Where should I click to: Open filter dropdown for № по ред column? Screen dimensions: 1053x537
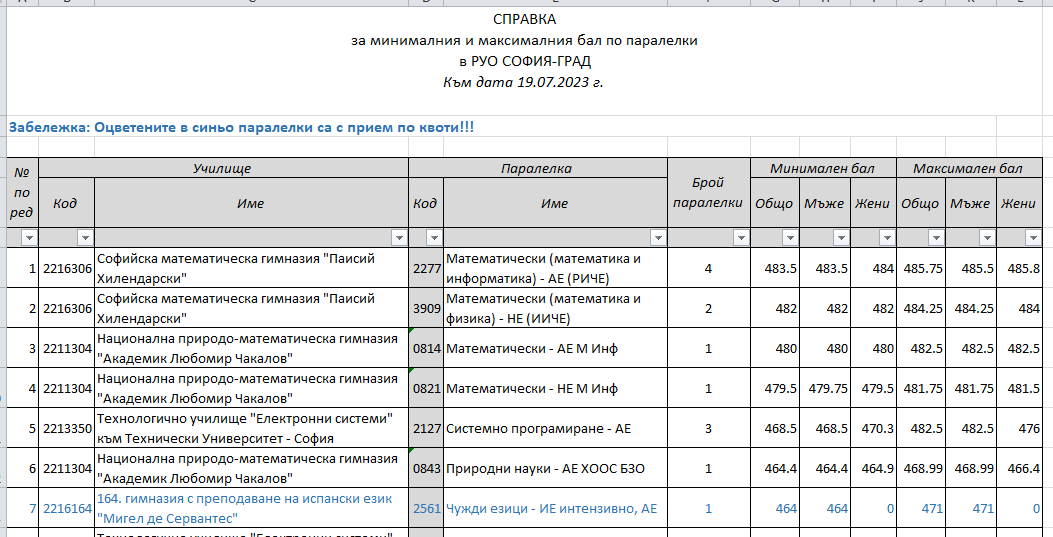click(28, 238)
